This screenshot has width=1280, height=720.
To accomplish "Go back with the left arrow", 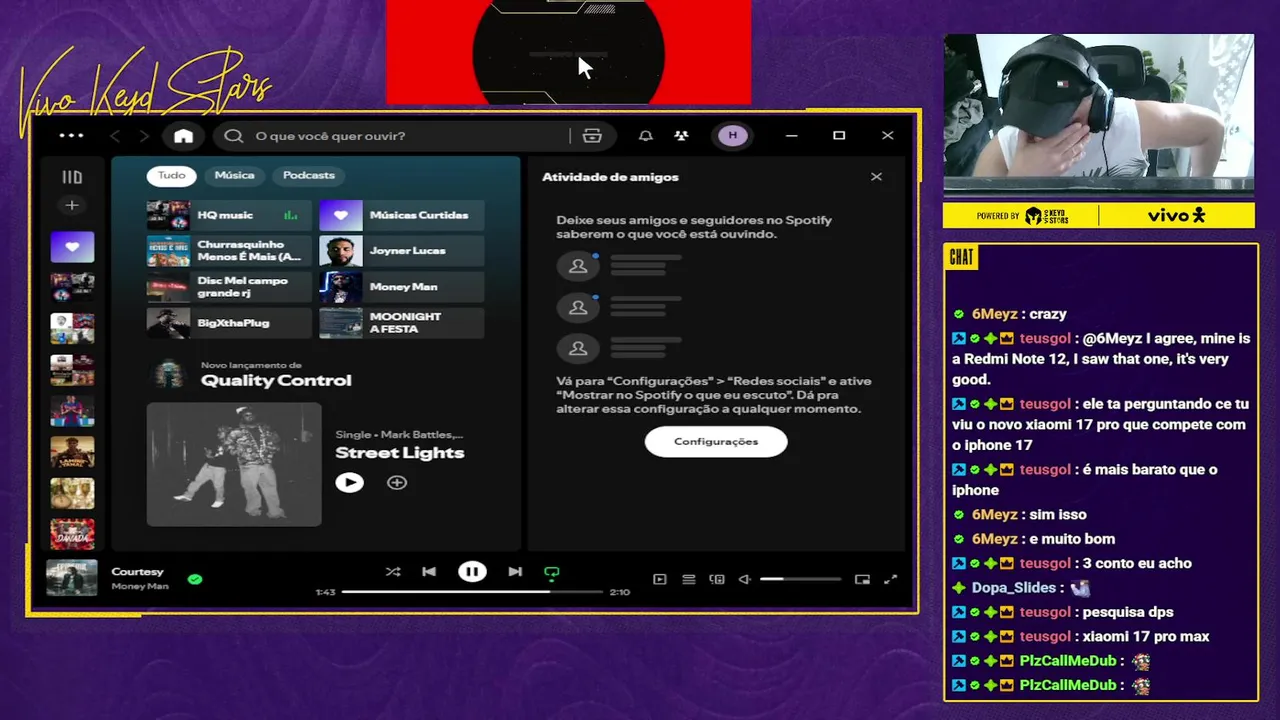I will 115,136.
